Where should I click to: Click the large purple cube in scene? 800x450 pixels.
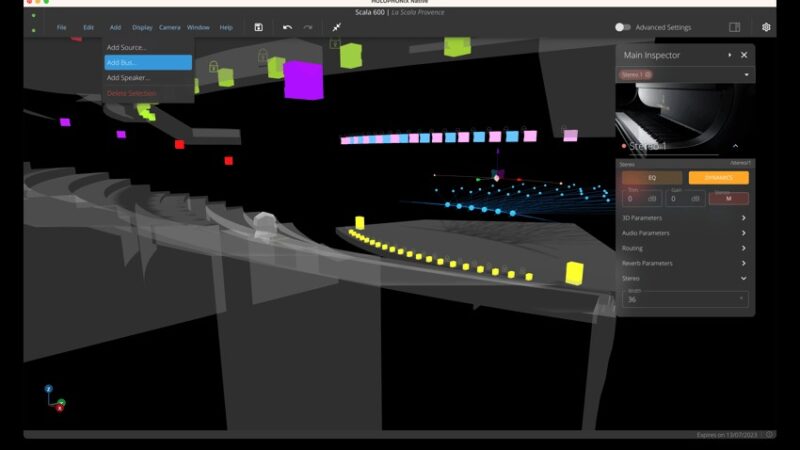pos(303,79)
